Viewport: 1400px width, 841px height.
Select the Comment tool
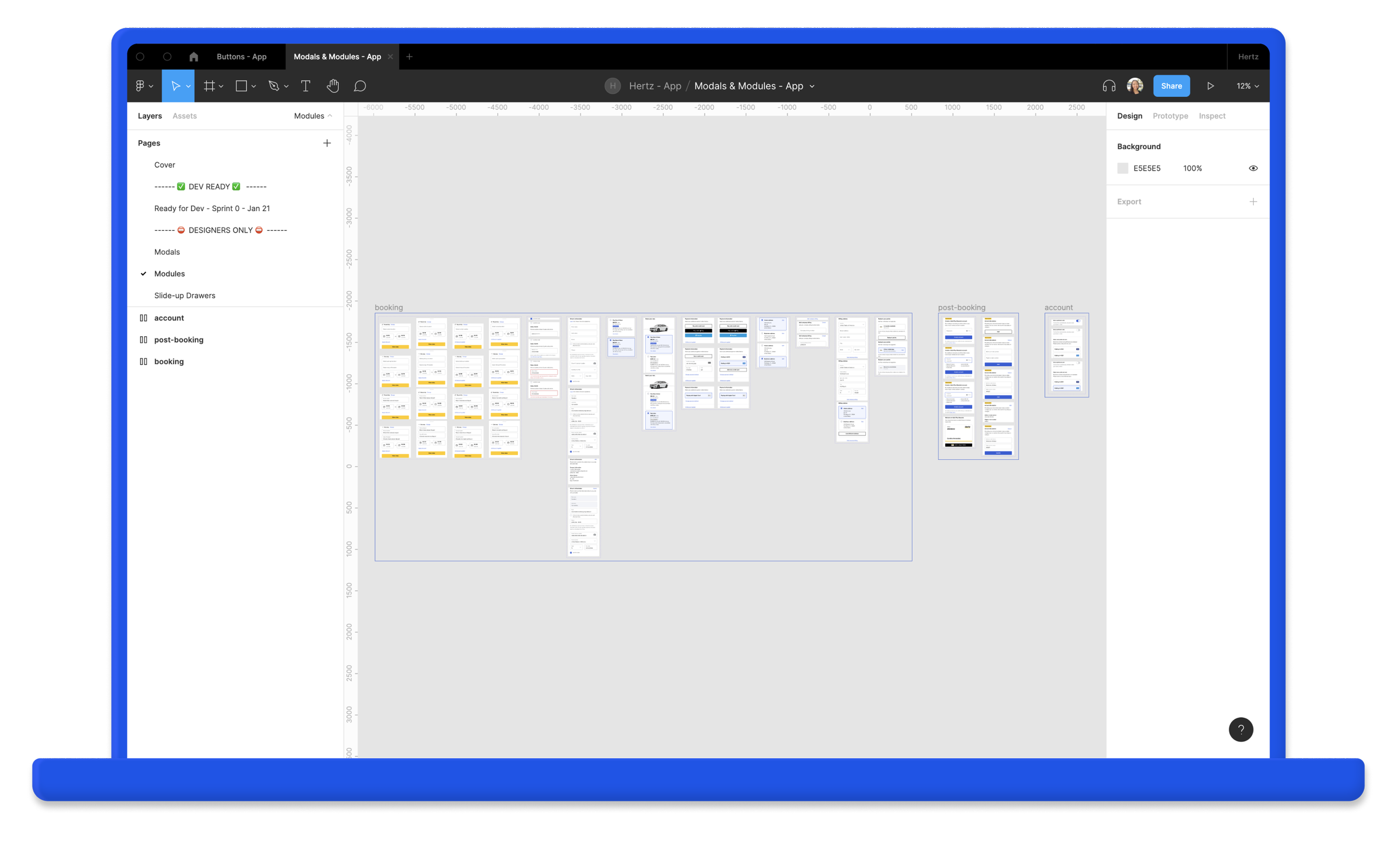(360, 86)
